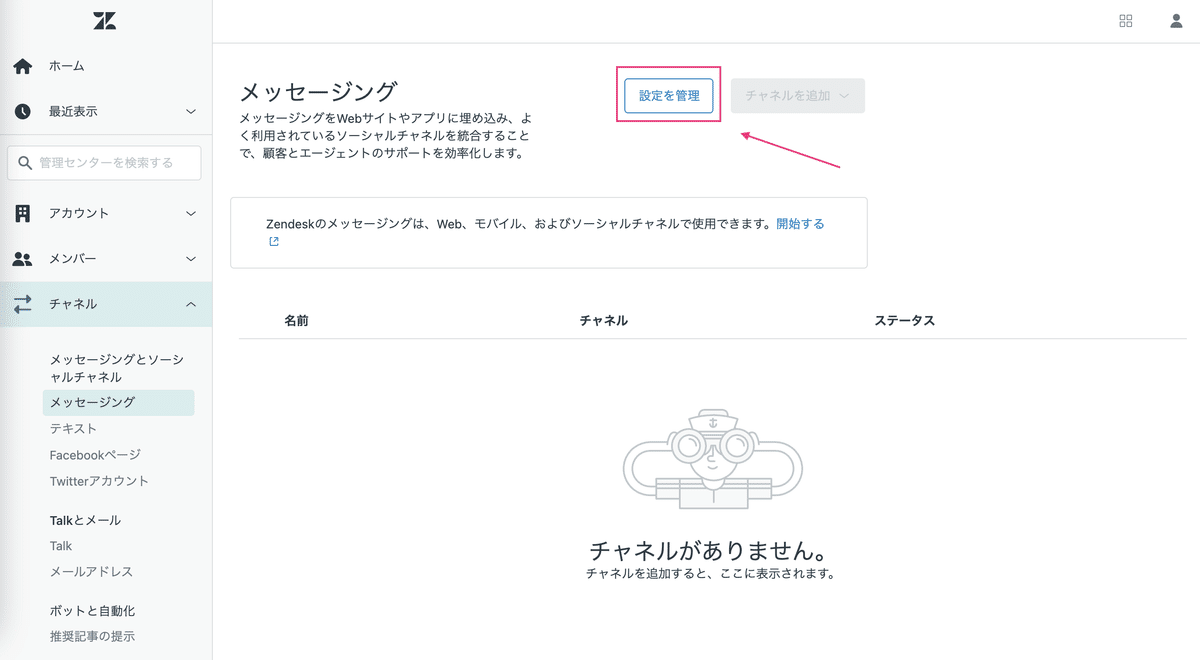The image size is (1200, 660).
Task: Click the building icon beside アカウント
Action: pos(22,213)
